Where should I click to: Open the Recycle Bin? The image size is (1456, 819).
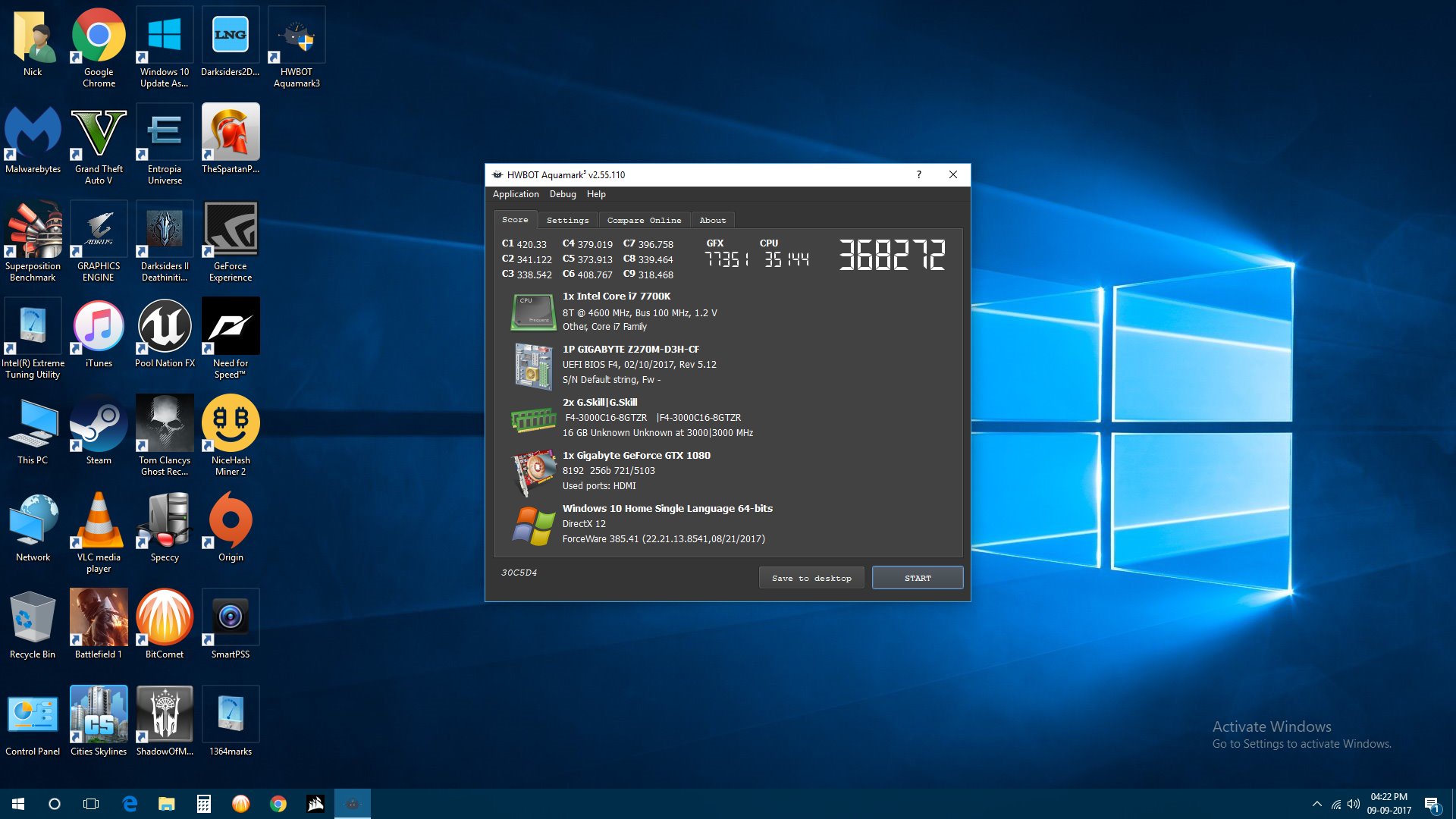33,624
